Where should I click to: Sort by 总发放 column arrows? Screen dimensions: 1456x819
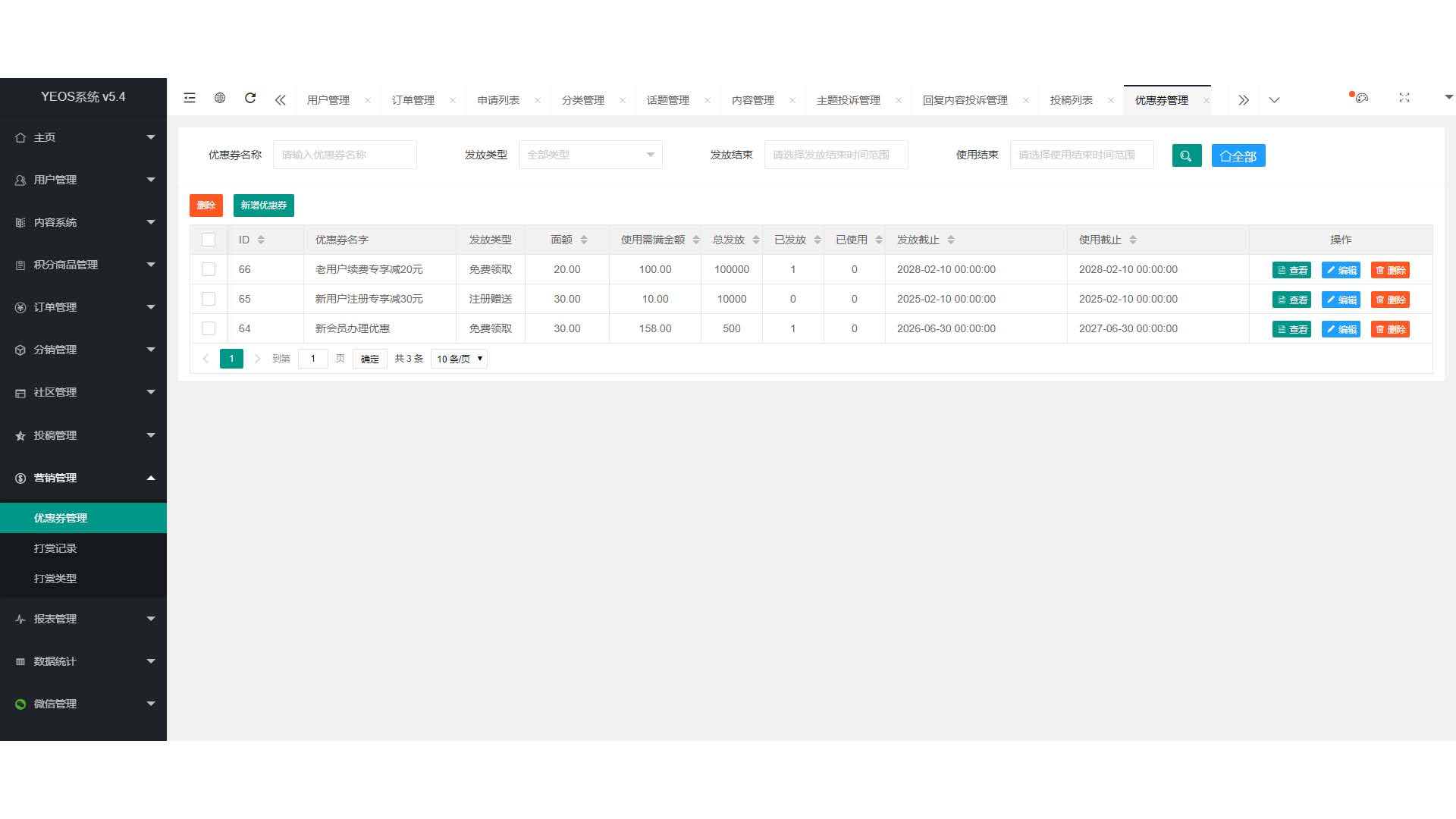pos(756,240)
